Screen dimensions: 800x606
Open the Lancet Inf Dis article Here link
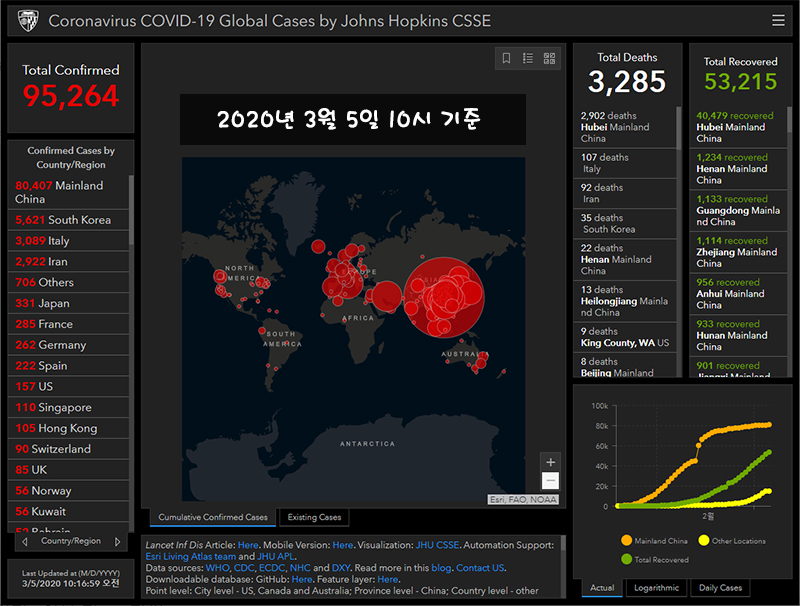point(248,545)
